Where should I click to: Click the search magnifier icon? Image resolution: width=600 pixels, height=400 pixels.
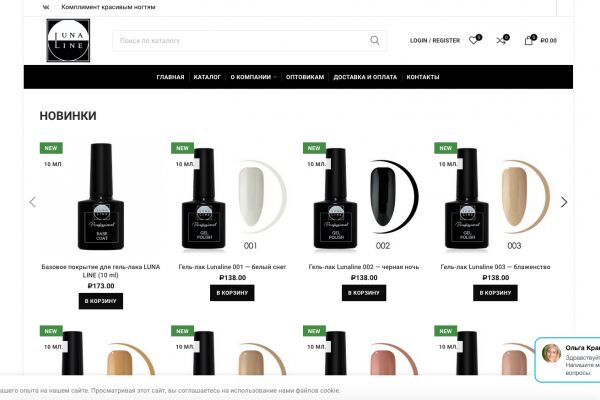[x=375, y=41]
